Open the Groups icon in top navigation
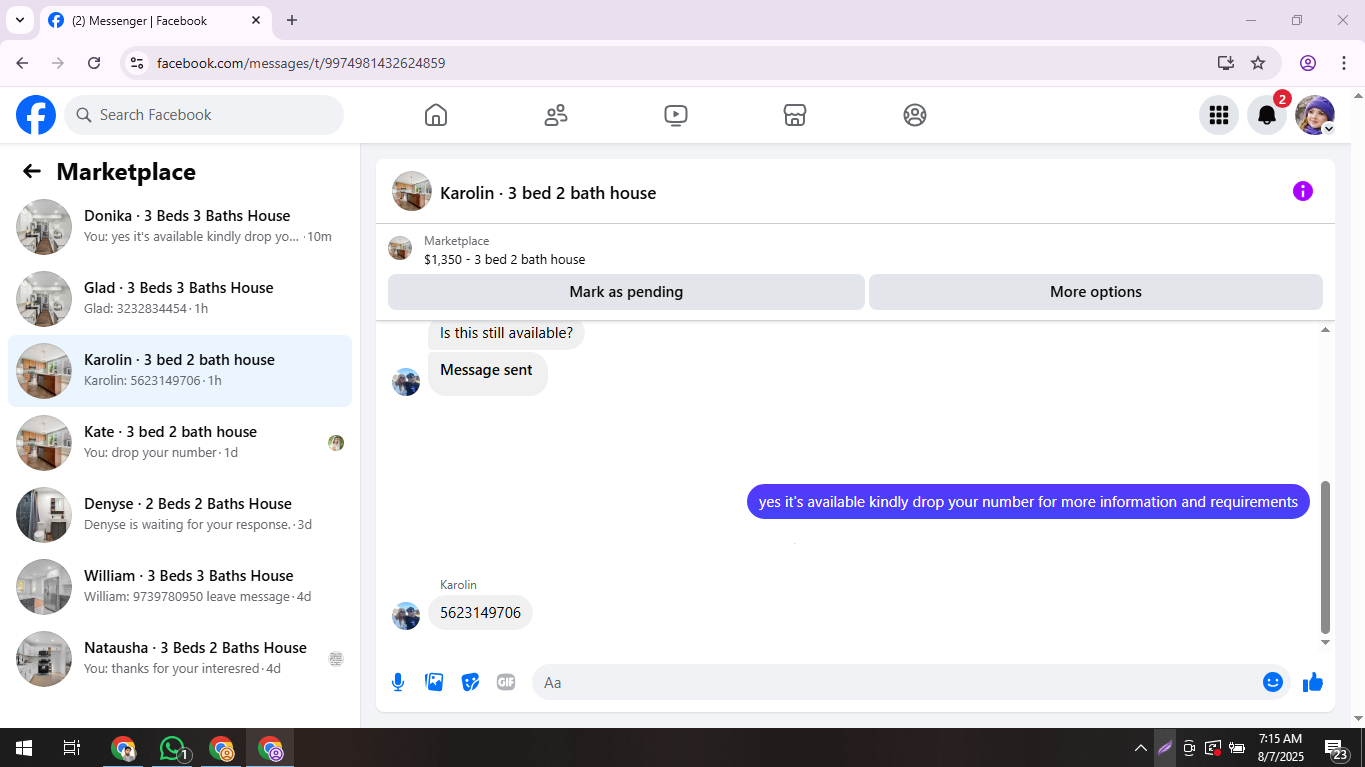Viewport: 1365px width, 767px height. 915,115
